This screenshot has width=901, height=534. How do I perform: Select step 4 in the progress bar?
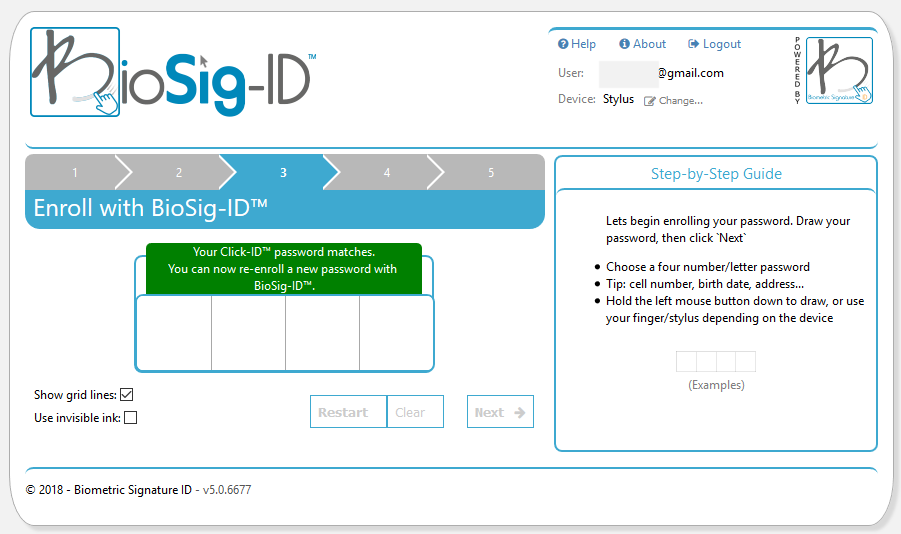point(387,172)
